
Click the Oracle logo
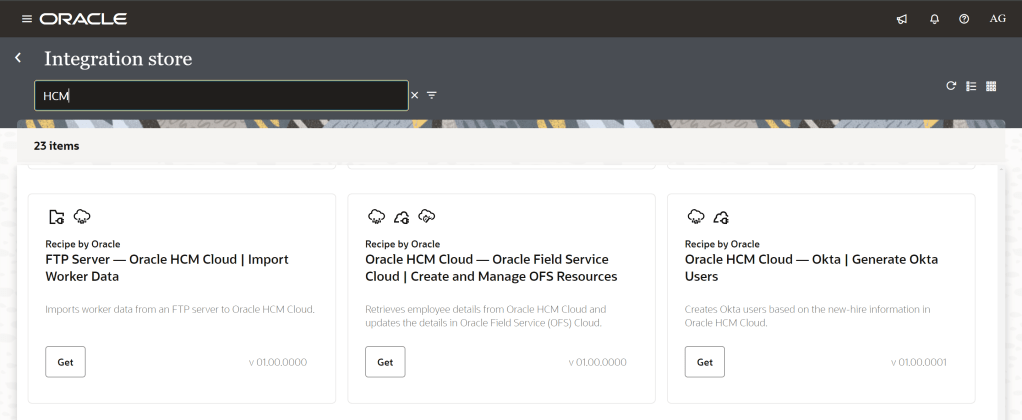pyautogui.click(x=83, y=19)
